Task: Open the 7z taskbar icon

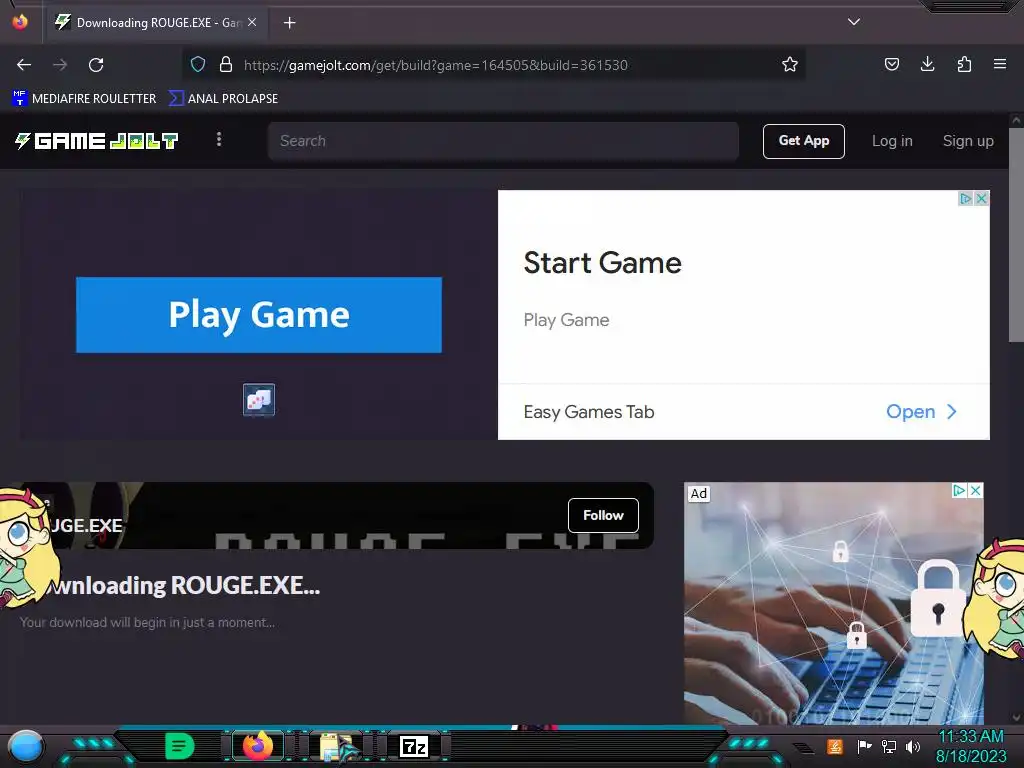Action: click(x=414, y=746)
